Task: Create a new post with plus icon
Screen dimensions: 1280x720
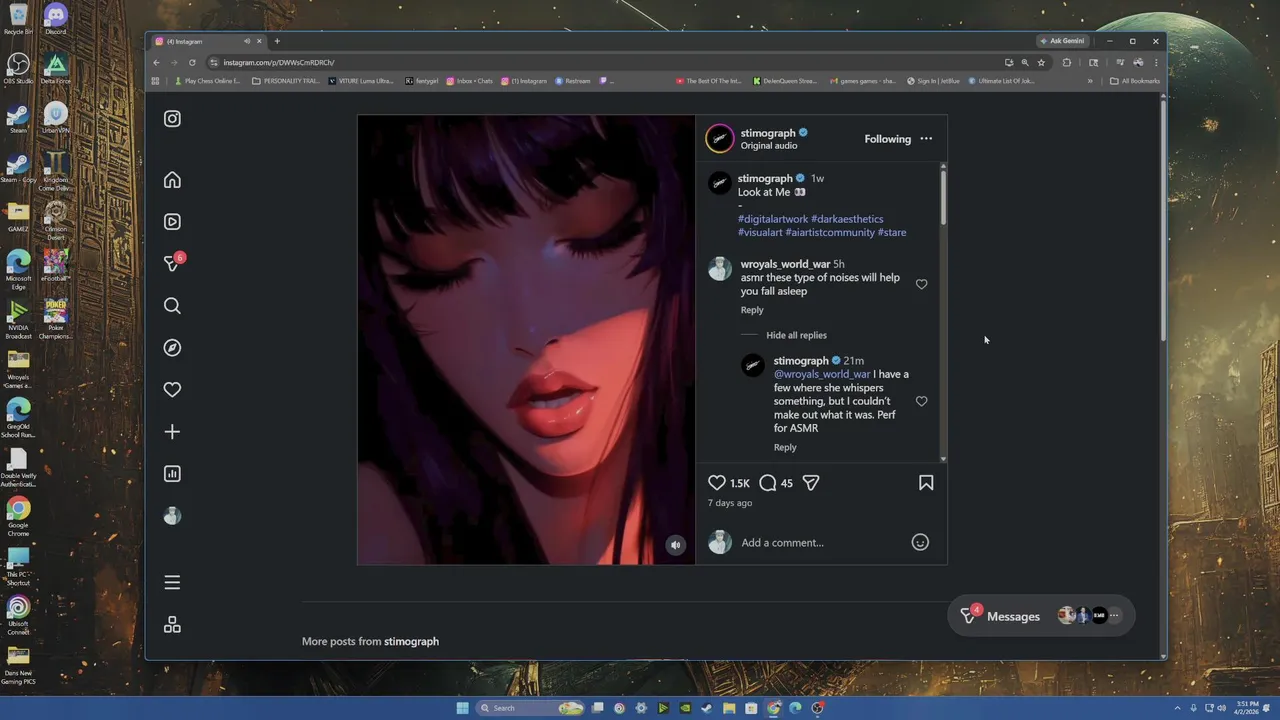Action: (172, 432)
